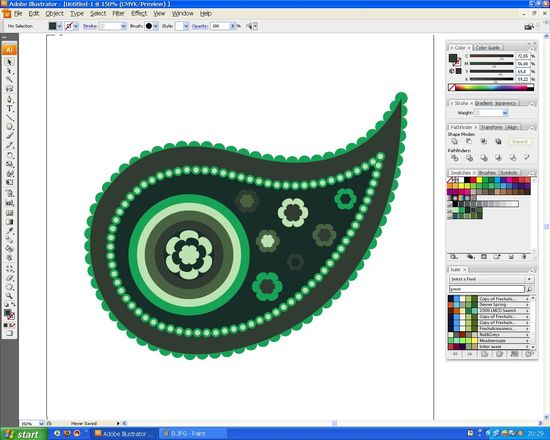This screenshot has width=550, height=440.
Task: Open the File menu
Action: 18,13
